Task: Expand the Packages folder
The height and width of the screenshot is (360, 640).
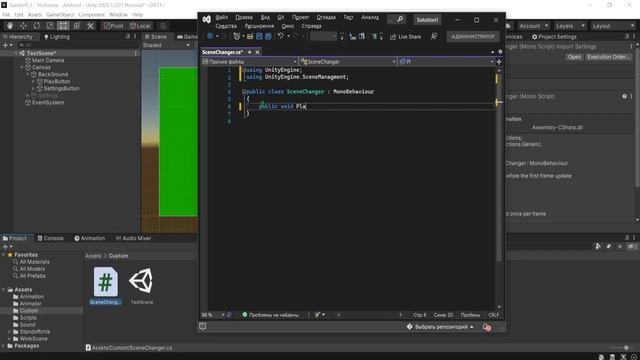Action: [4, 346]
